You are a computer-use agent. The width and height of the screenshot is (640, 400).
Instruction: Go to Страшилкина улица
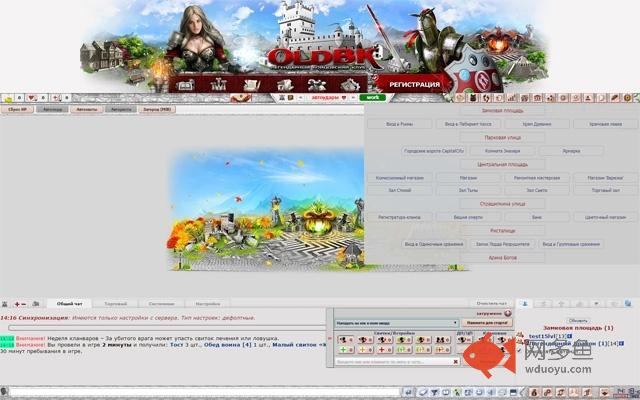[x=502, y=204]
